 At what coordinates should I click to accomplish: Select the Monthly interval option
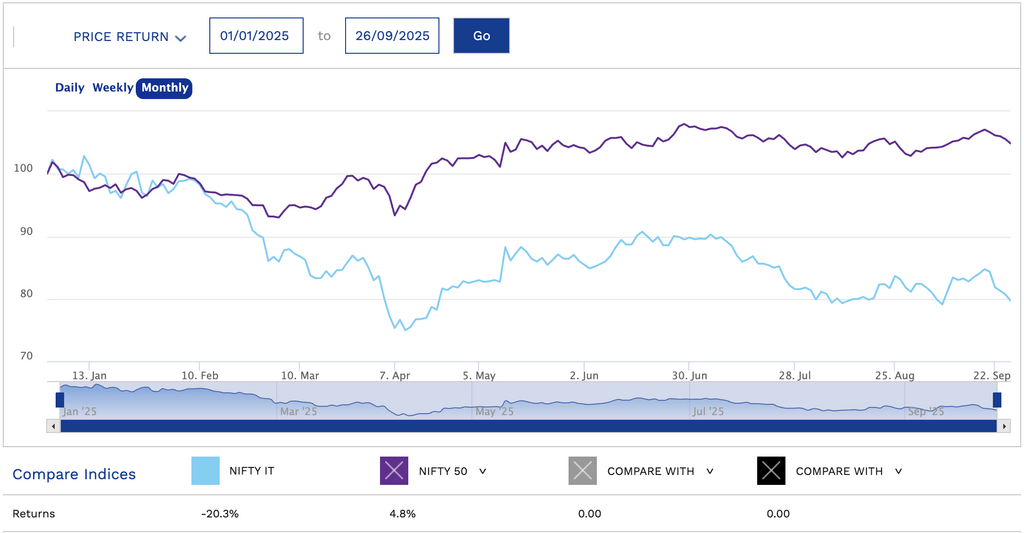click(x=165, y=88)
